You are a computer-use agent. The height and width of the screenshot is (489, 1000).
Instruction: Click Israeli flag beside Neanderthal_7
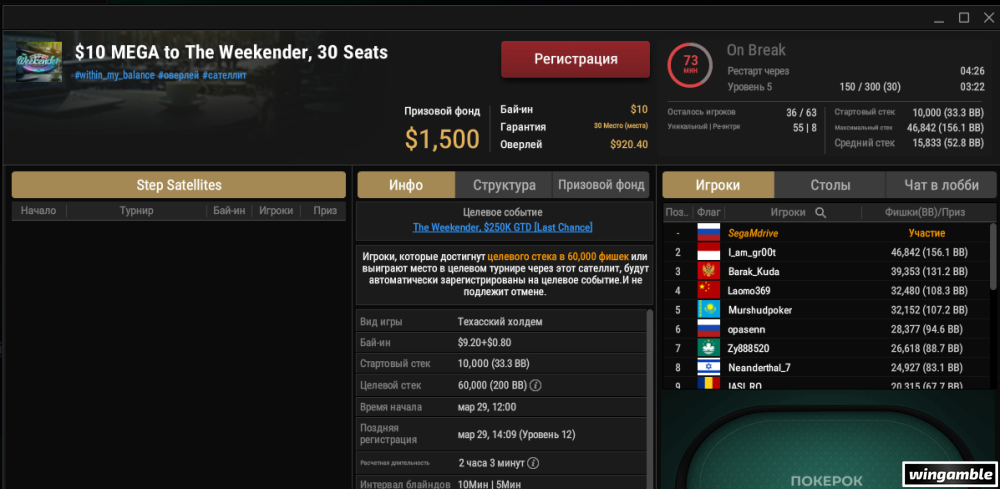pos(709,368)
